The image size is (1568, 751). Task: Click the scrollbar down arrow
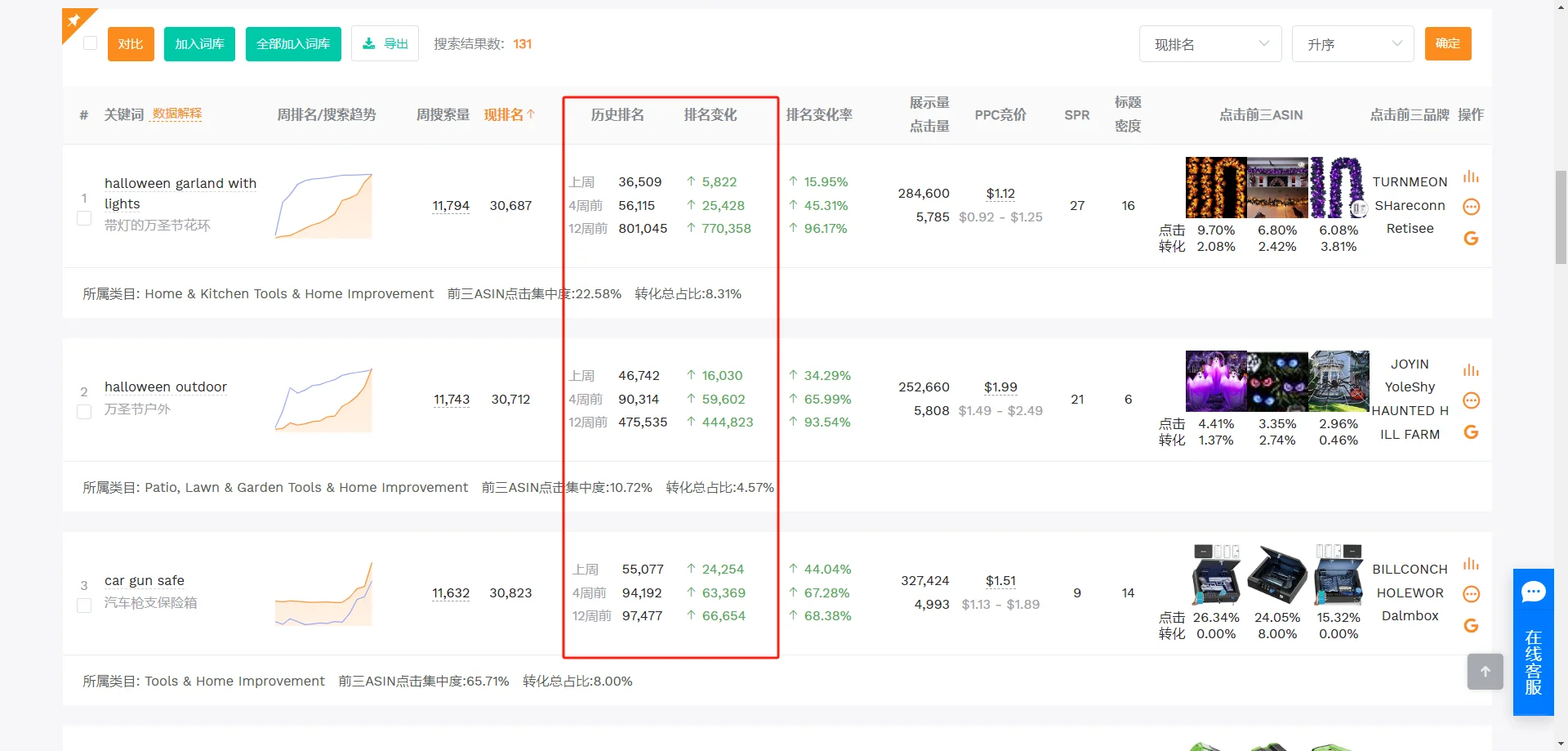pyautogui.click(x=1561, y=744)
